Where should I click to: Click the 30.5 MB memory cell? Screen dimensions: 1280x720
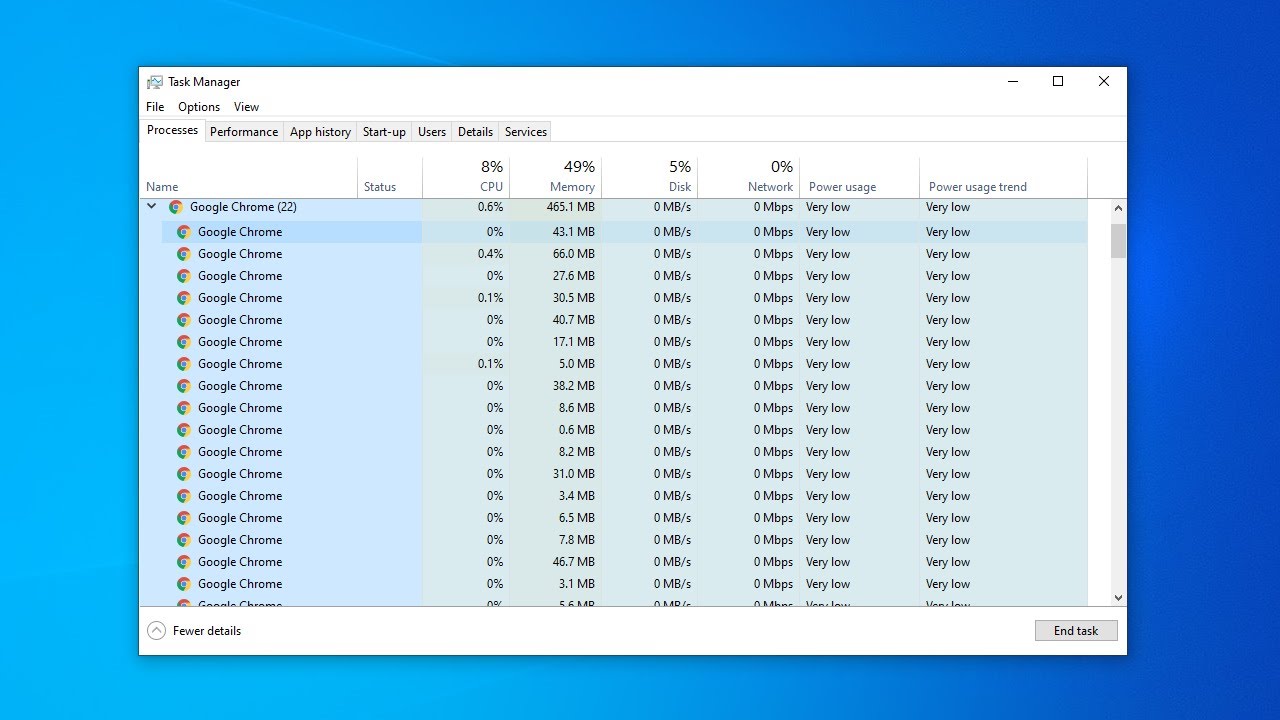click(555, 298)
